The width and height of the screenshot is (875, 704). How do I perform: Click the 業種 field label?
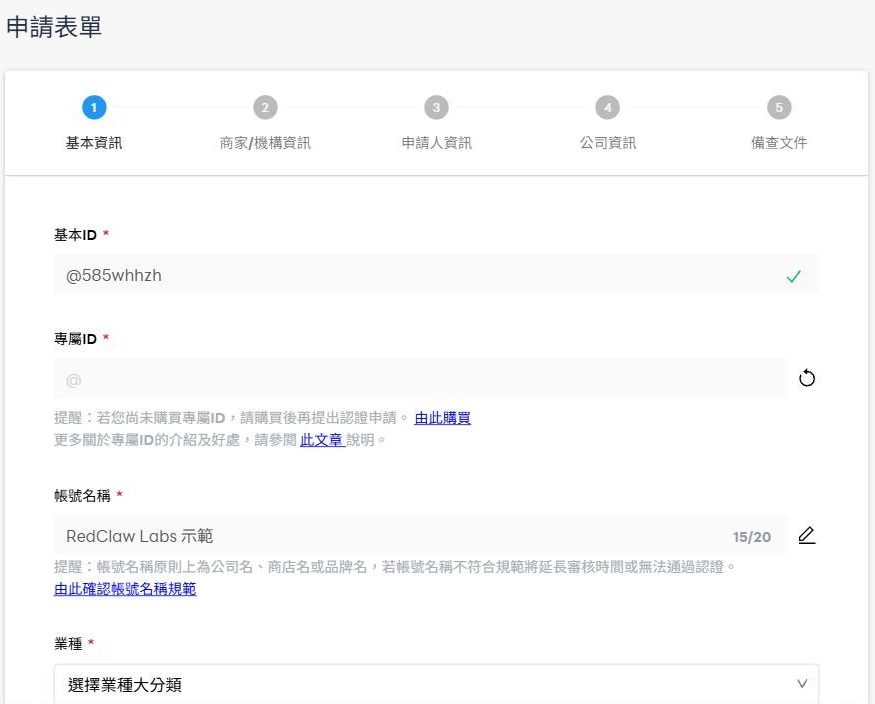(68, 644)
